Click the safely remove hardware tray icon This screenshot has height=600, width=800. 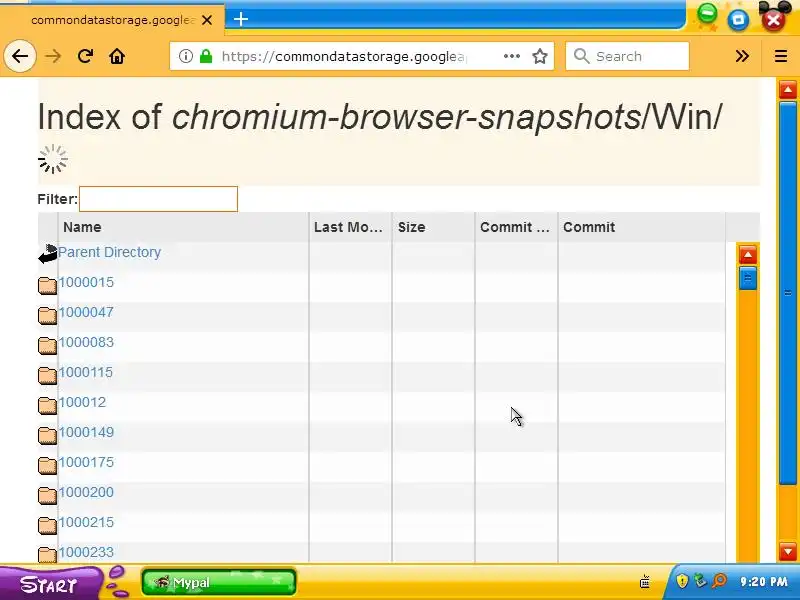[701, 581]
